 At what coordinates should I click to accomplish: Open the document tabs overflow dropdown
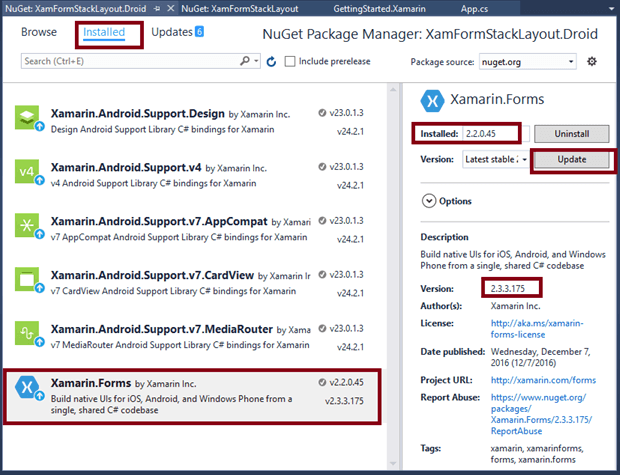click(x=611, y=8)
